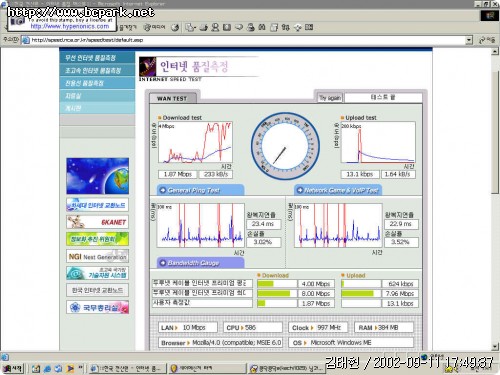Open the first item in the blue sidebar menu

[97, 58]
